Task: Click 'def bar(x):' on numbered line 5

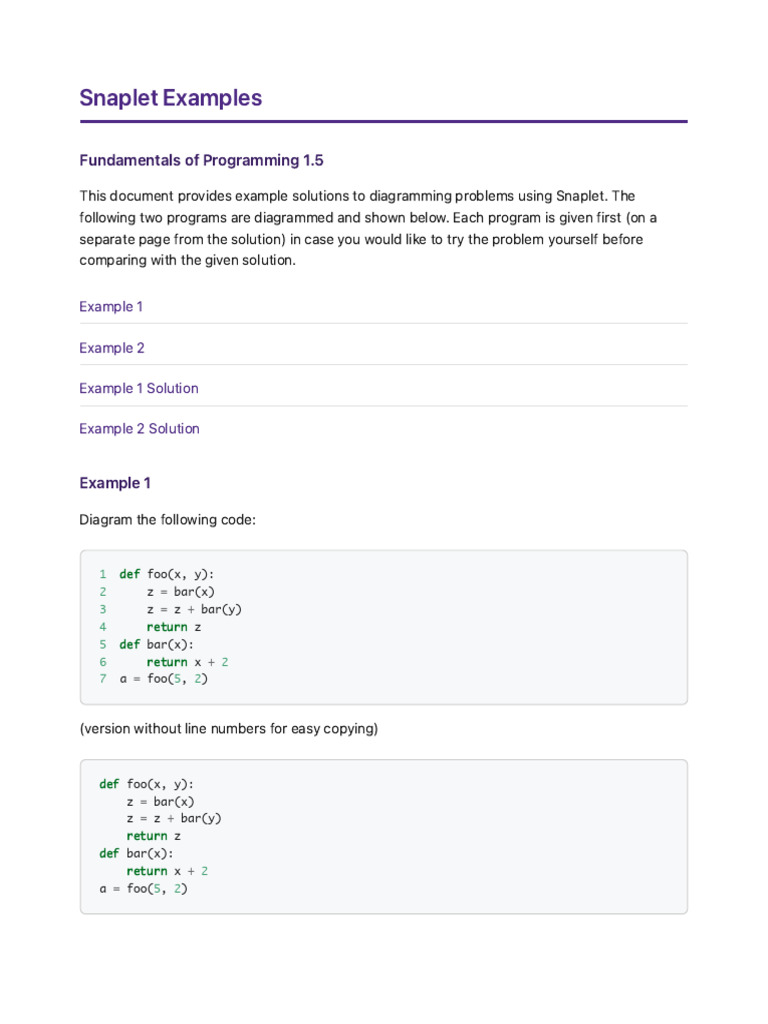Action: pyautogui.click(x=156, y=645)
